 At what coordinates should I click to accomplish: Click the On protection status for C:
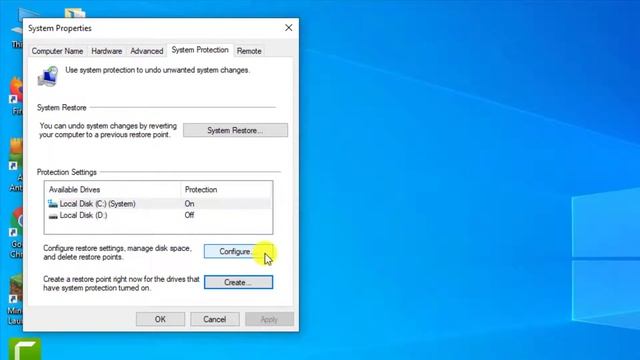tap(189, 204)
